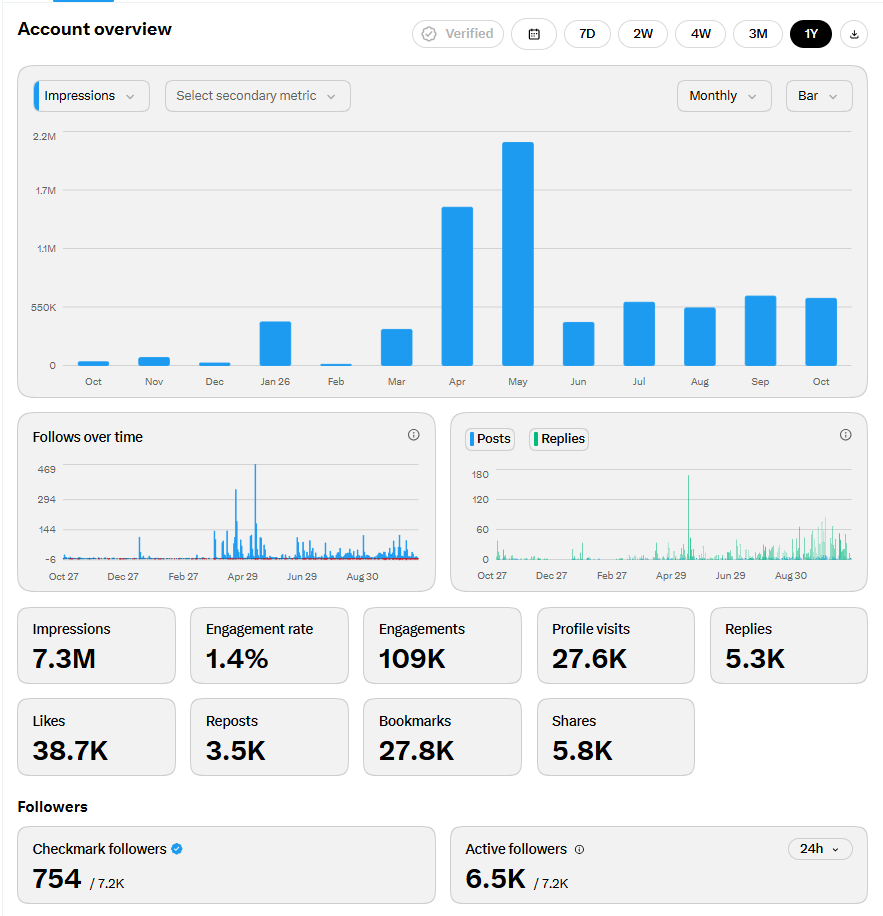The image size is (883, 916).
Task: Open the calendar date range picker
Action: 534,34
